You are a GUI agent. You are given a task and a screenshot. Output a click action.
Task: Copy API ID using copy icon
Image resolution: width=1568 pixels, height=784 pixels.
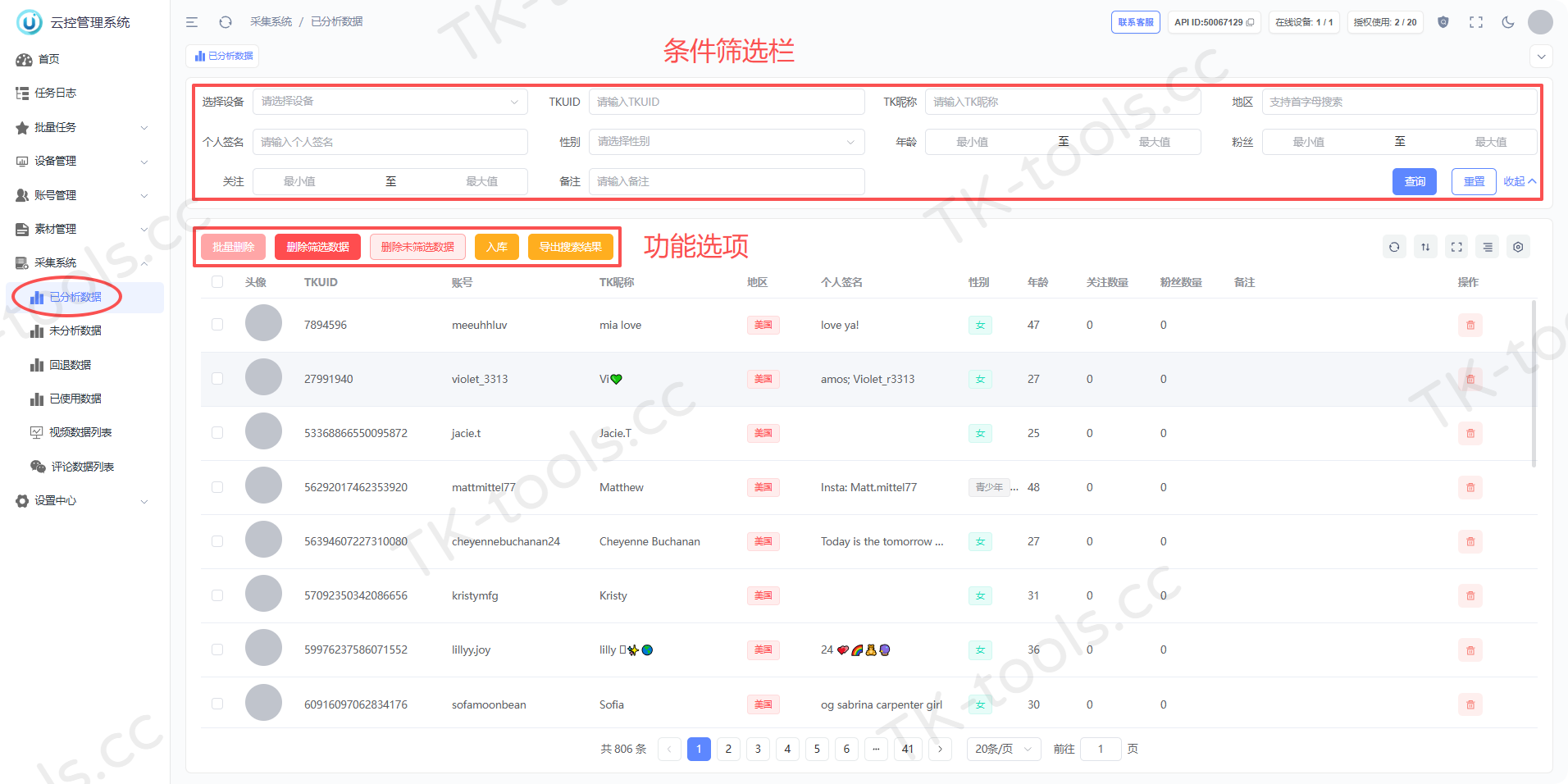point(1250,22)
